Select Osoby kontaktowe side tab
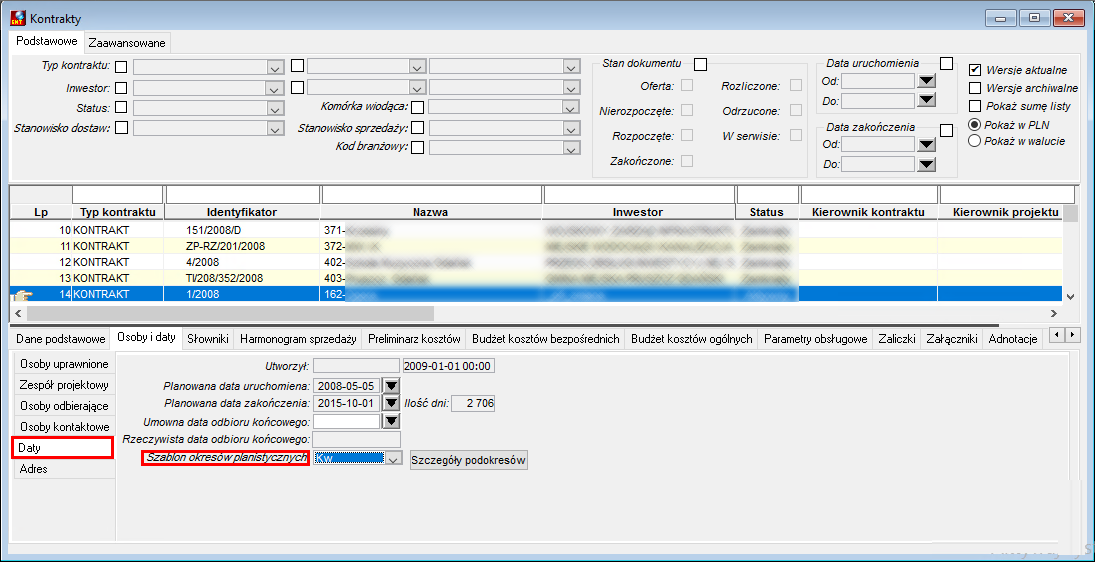1095x562 pixels. pyautogui.click(x=64, y=427)
